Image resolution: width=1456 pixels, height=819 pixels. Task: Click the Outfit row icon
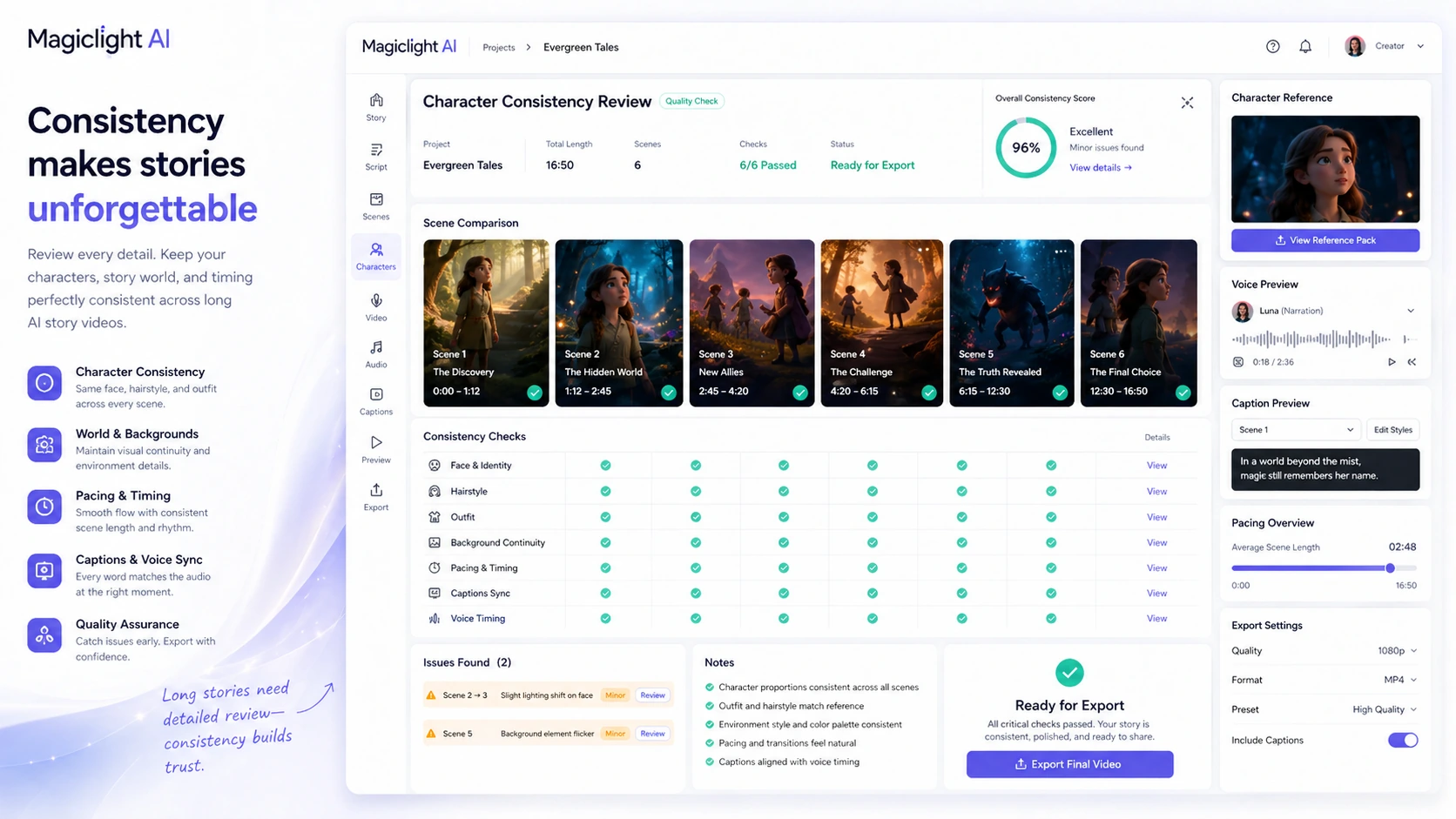click(x=435, y=517)
